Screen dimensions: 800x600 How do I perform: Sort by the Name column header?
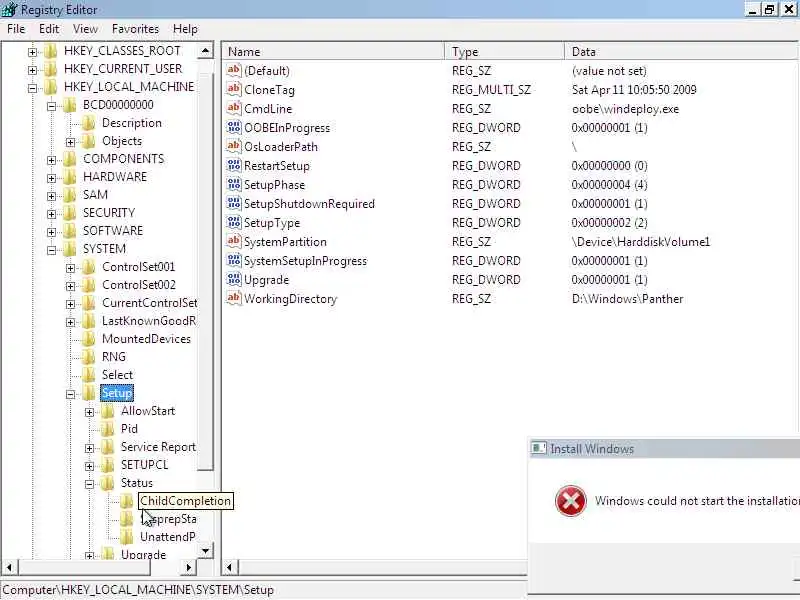coord(333,52)
